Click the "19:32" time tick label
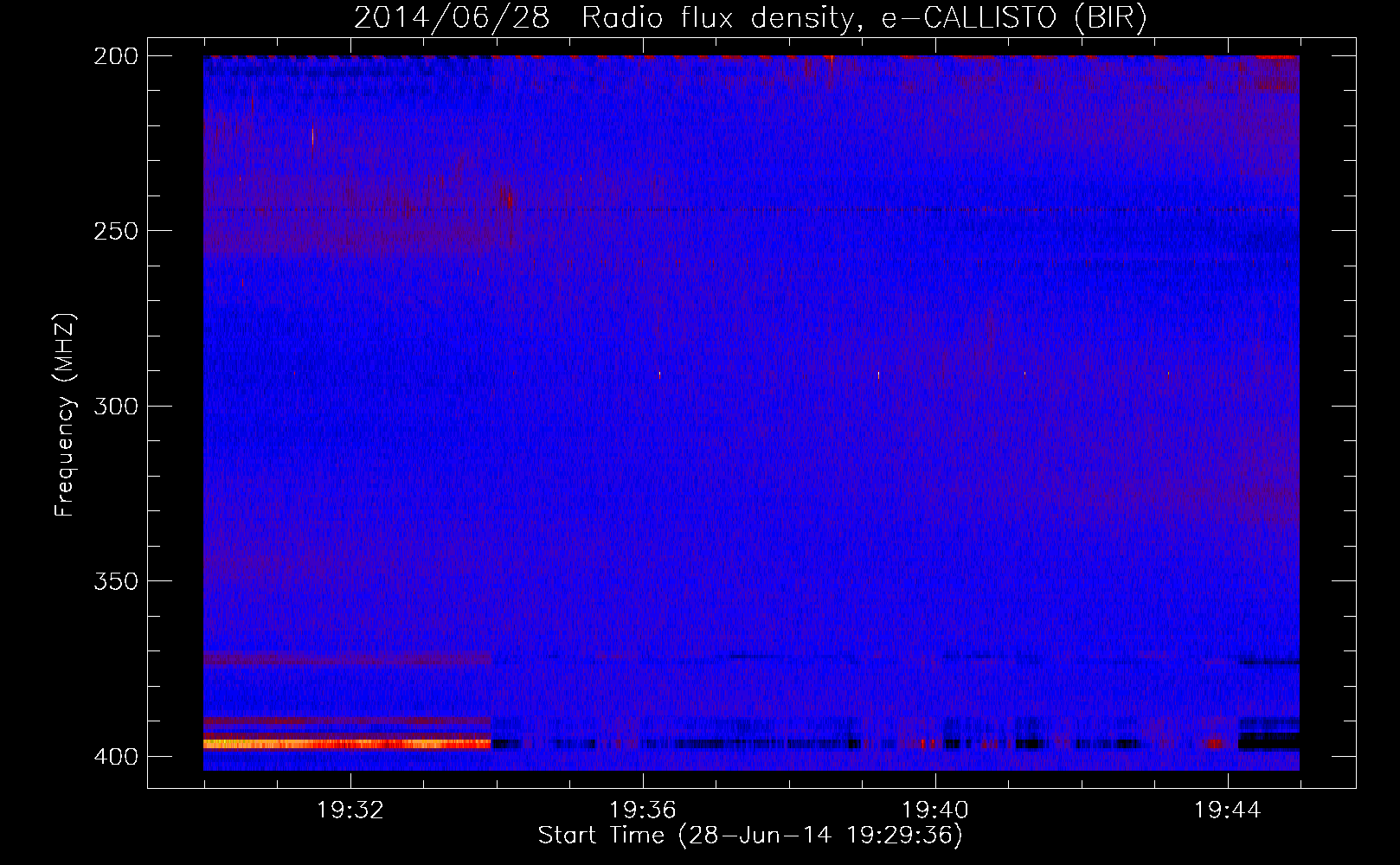 click(x=350, y=810)
